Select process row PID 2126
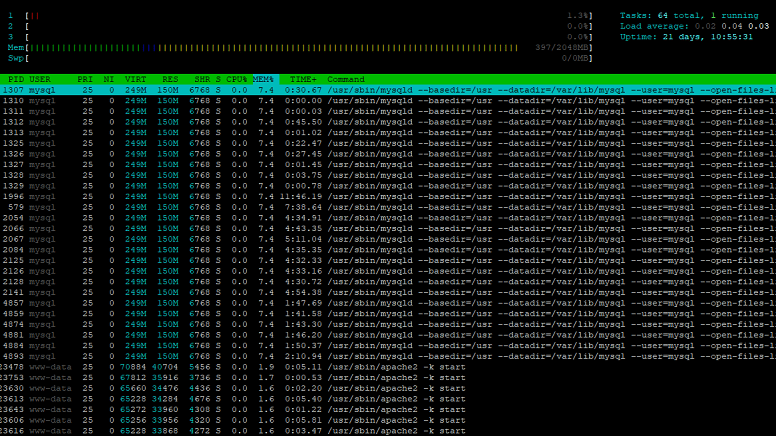This screenshot has height=436, width=776. pos(388,271)
